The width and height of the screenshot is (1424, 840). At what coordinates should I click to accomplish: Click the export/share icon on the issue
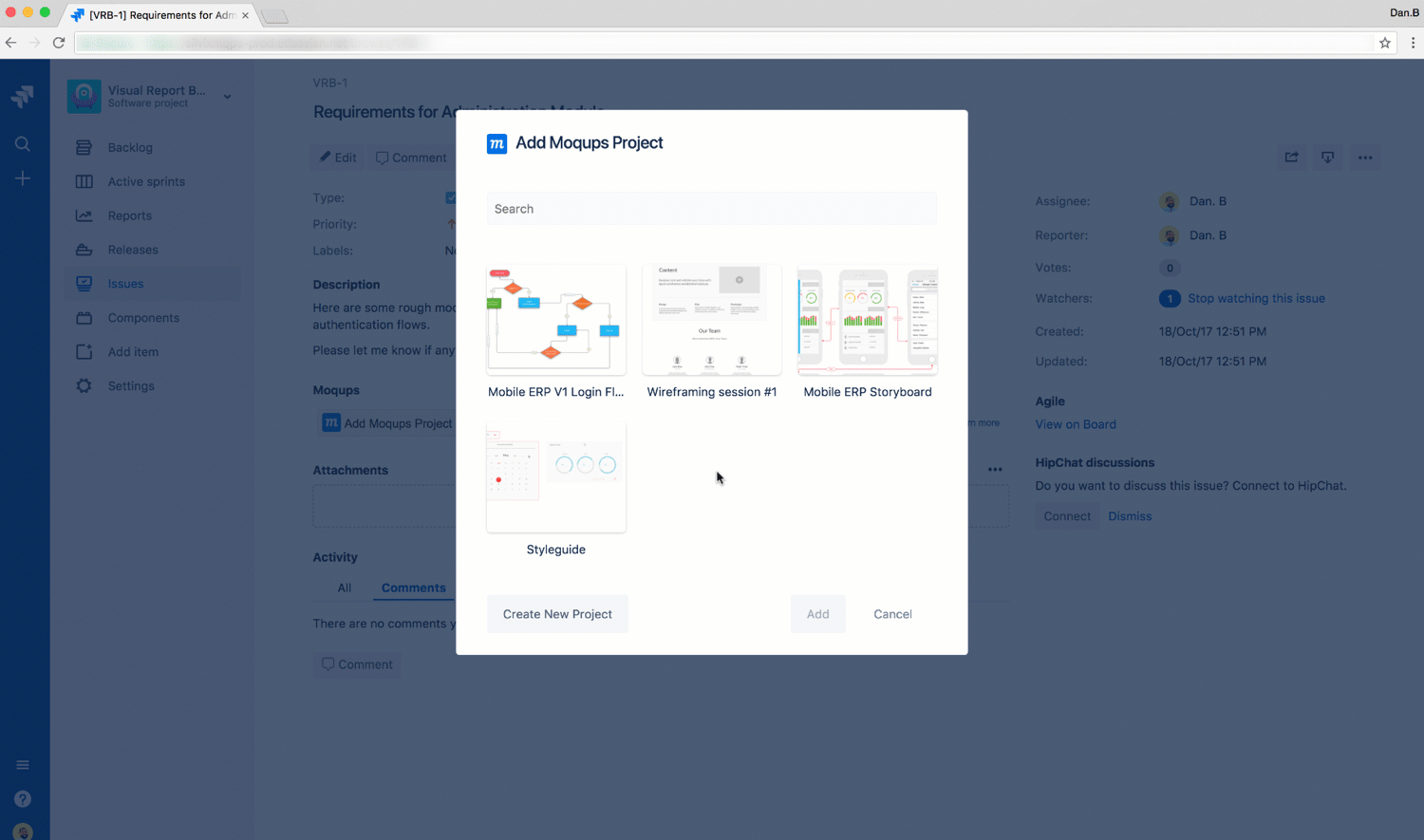[1291, 158]
